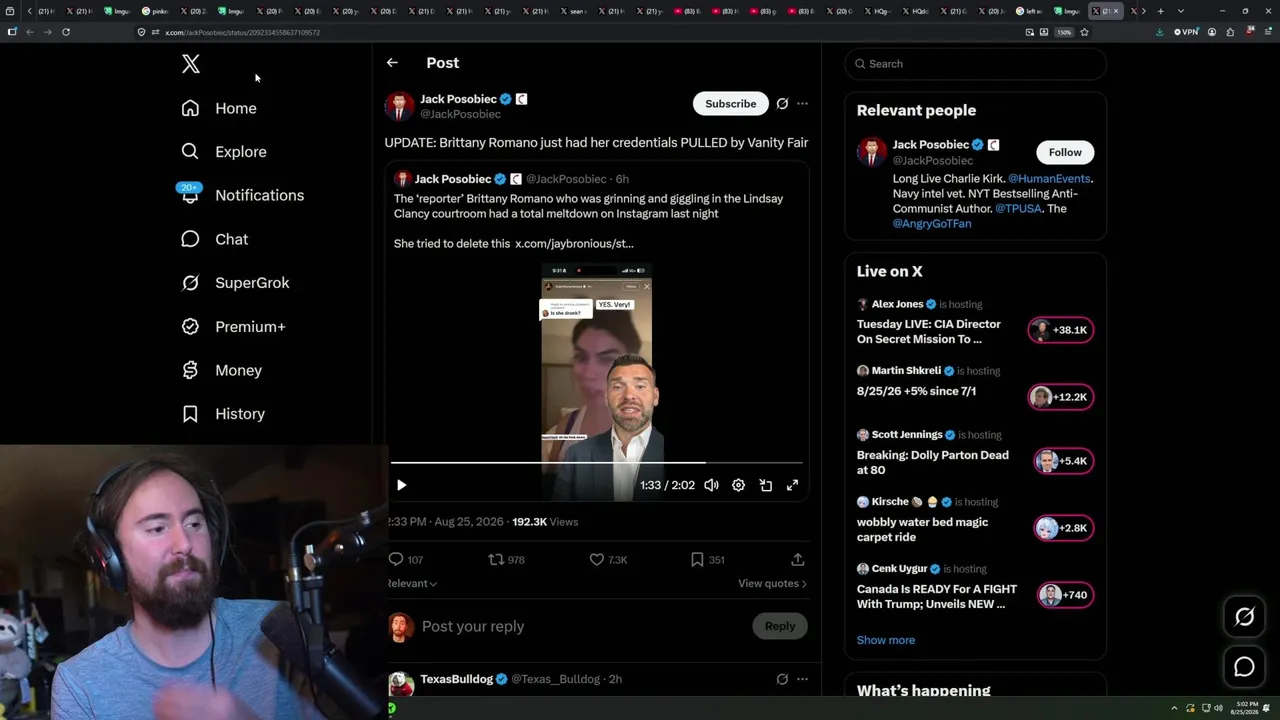Seek on the video progress bar
The image size is (1280, 720).
click(x=596, y=463)
